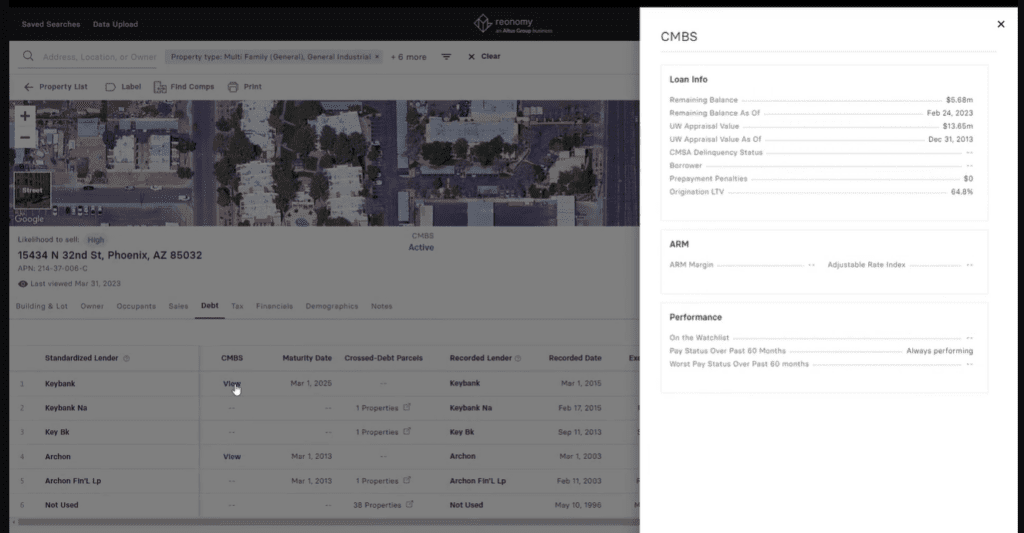Click the Label button

pos(123,87)
